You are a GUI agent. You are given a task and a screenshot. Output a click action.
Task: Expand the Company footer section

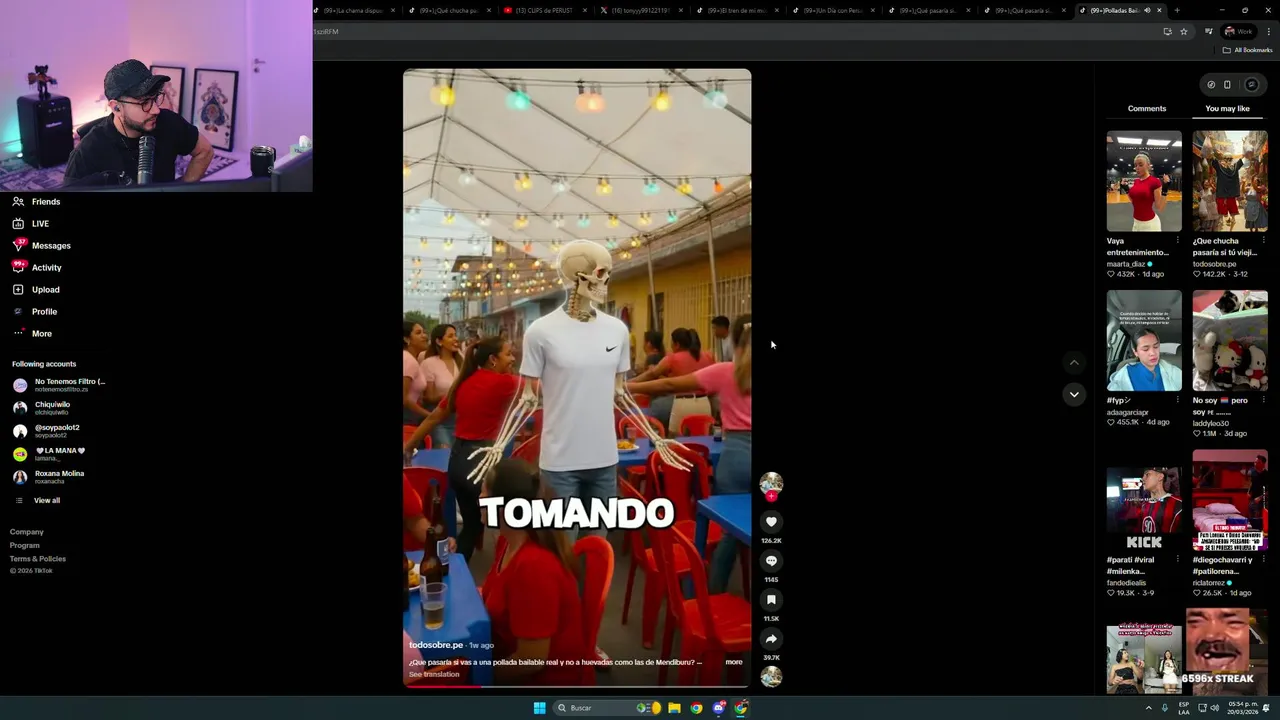tap(27, 532)
